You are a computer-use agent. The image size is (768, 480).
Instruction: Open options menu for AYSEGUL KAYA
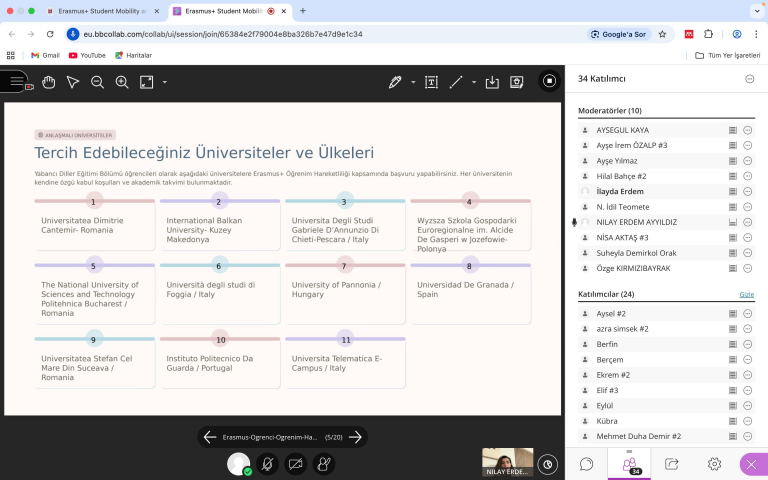pos(747,130)
